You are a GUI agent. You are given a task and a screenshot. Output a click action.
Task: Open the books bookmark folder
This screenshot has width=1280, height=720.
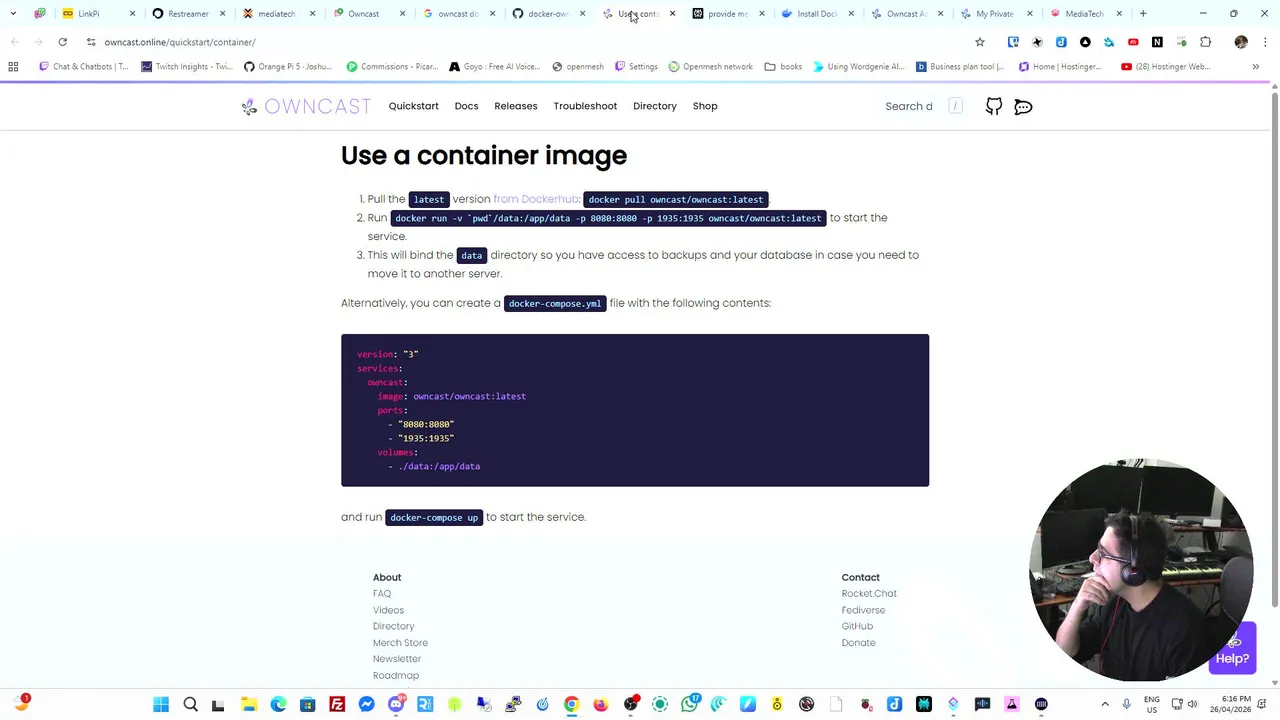click(x=783, y=67)
